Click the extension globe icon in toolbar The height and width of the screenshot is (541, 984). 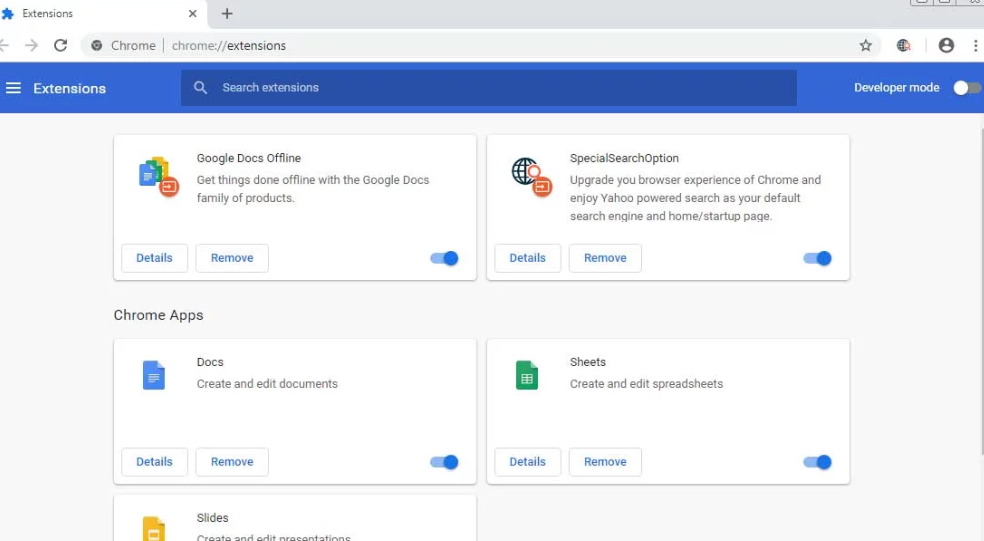click(904, 45)
